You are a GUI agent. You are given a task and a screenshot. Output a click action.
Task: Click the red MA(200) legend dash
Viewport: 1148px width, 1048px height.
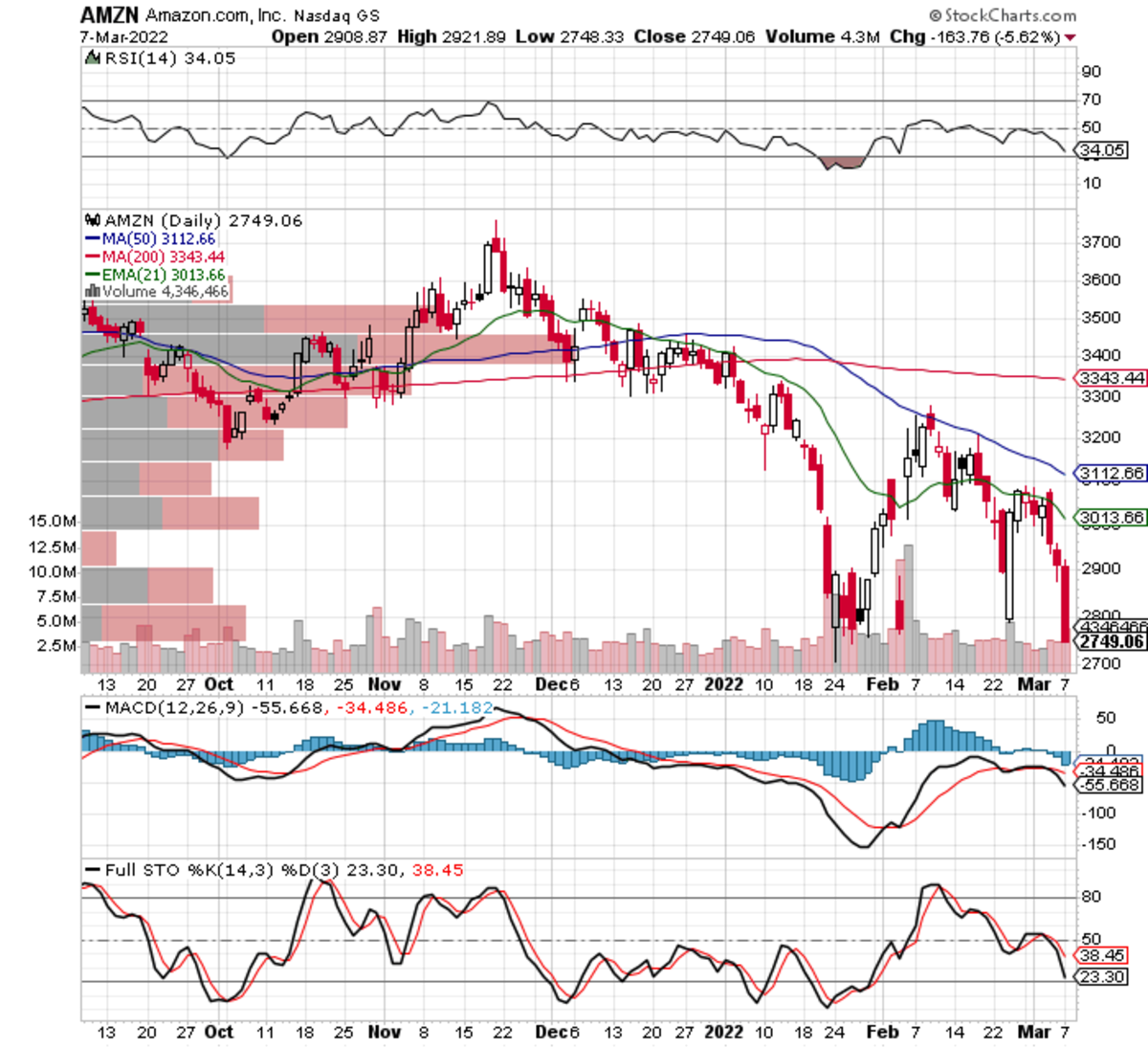tap(93, 256)
